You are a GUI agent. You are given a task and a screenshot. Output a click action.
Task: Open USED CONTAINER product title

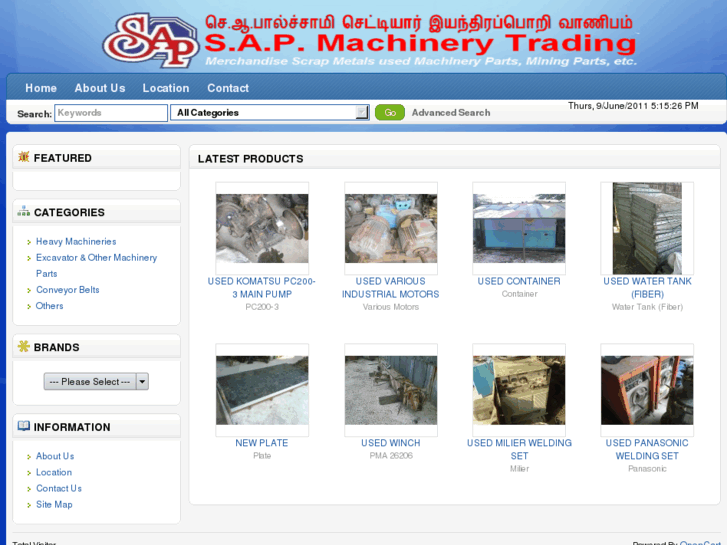519,281
